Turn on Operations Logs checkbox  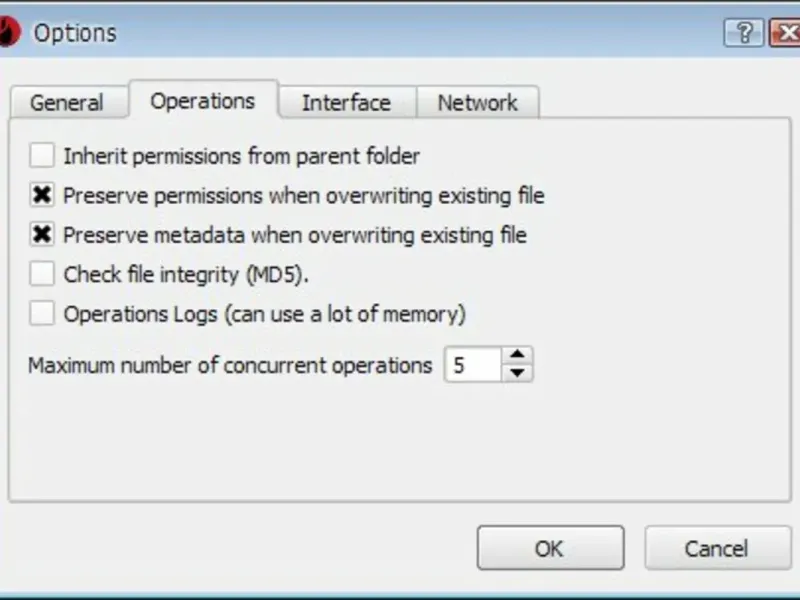pyautogui.click(x=42, y=314)
